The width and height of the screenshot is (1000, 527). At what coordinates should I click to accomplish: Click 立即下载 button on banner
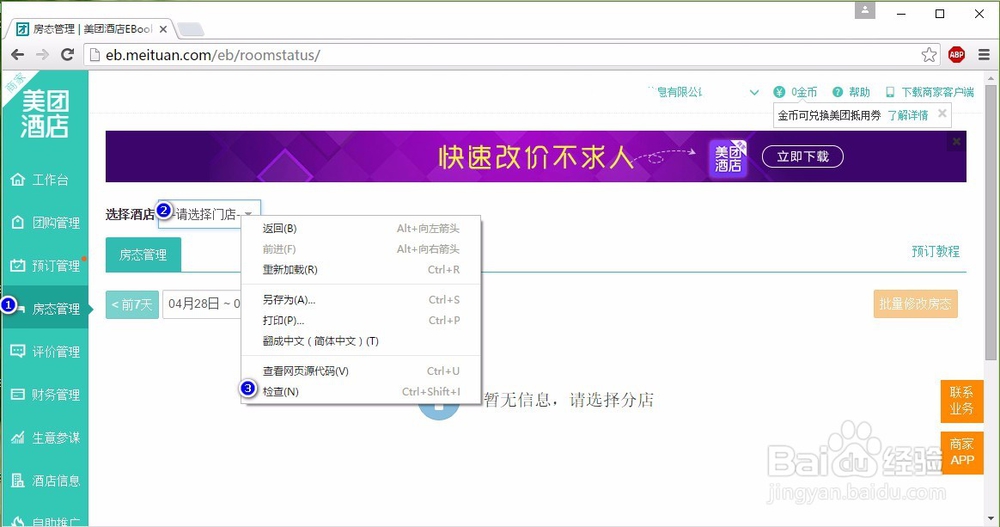tap(802, 156)
